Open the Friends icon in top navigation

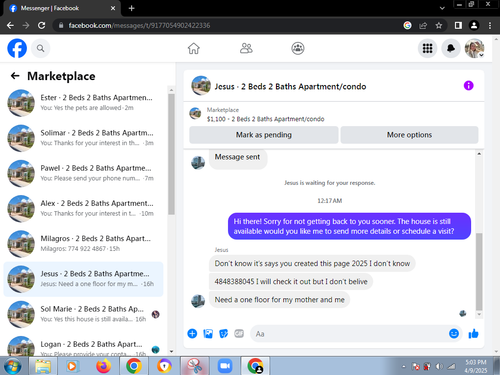click(246, 49)
